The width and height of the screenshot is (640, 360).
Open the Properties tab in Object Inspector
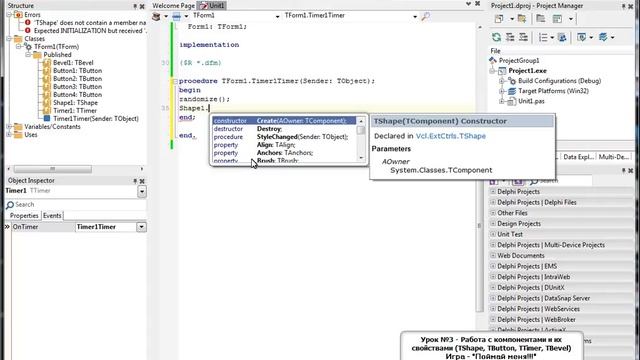[x=24, y=216]
